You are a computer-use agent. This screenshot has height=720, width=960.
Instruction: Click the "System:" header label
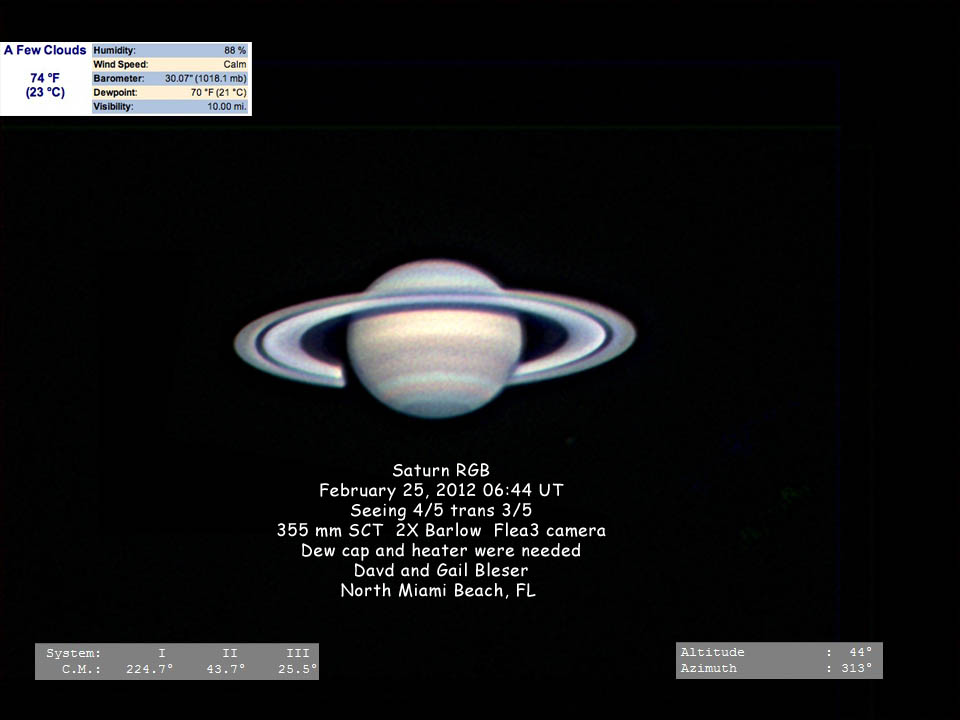[73, 653]
